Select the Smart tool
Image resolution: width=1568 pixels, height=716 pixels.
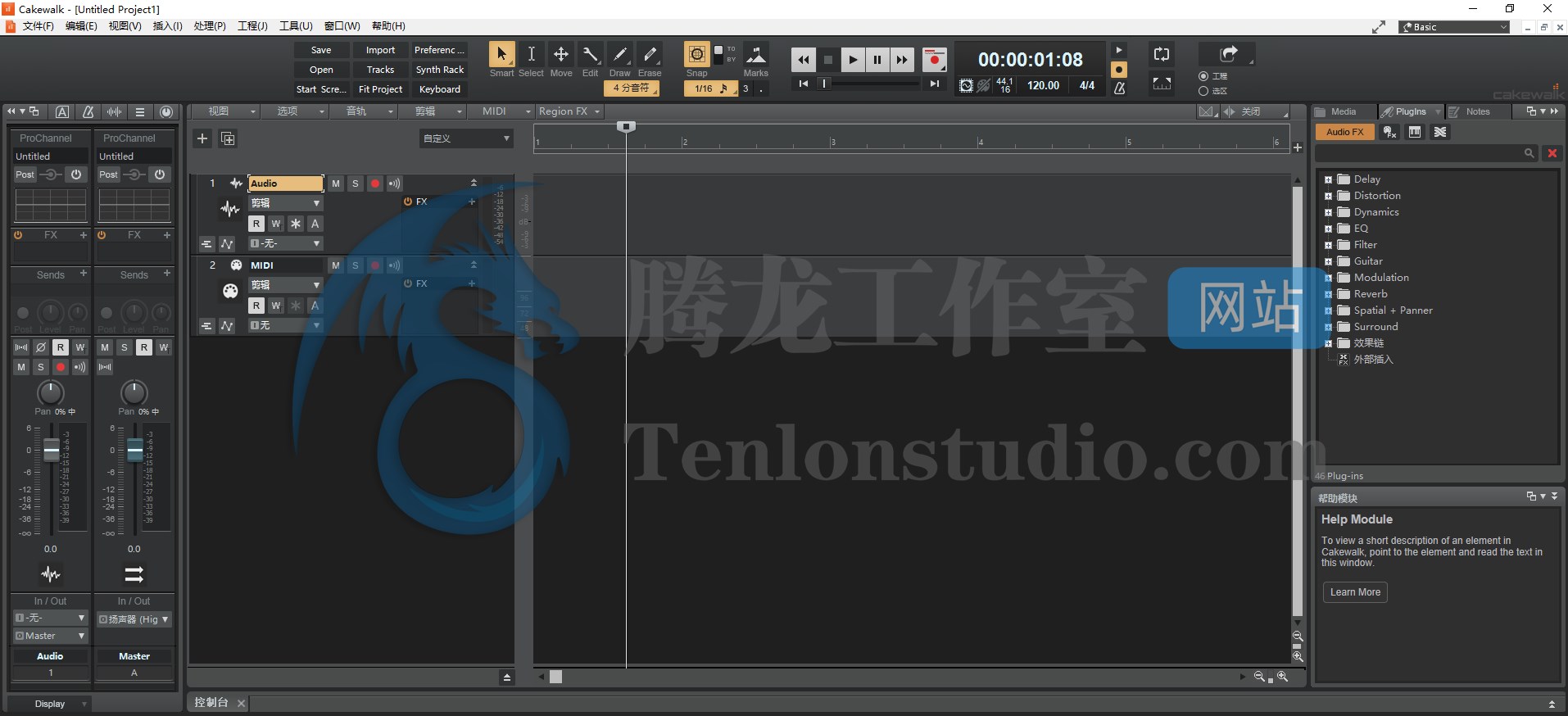(x=501, y=55)
